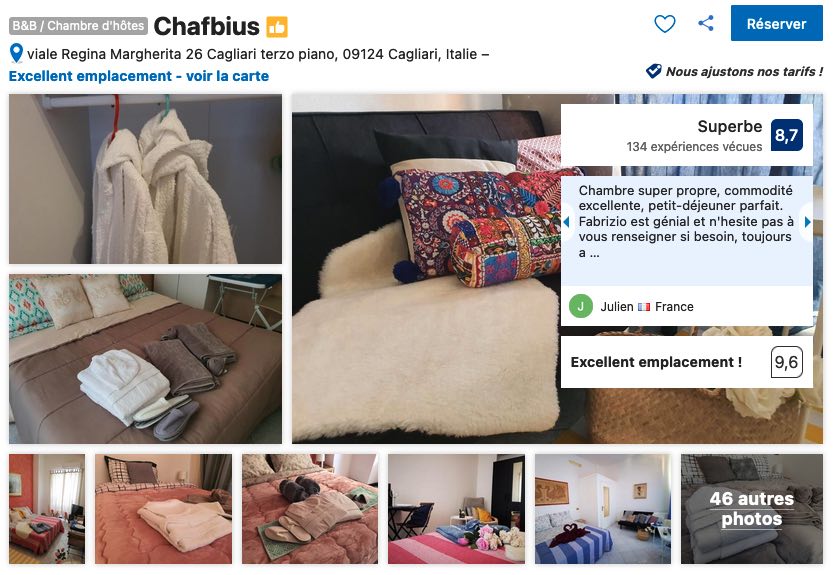Click the 8,7 review score badge
The height and width of the screenshot is (575, 834).
pyautogui.click(x=786, y=135)
